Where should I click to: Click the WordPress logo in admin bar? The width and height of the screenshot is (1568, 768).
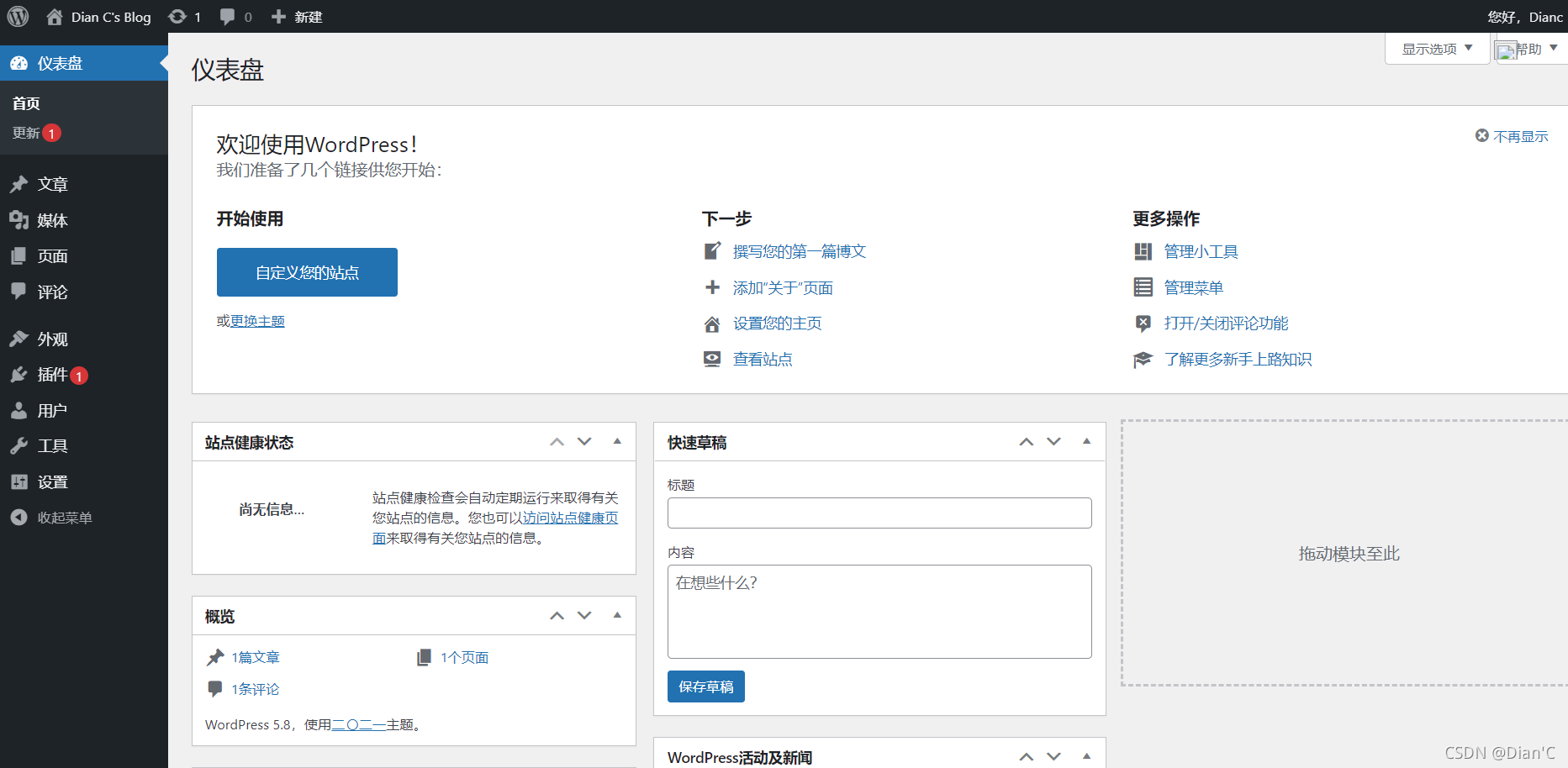coord(18,16)
